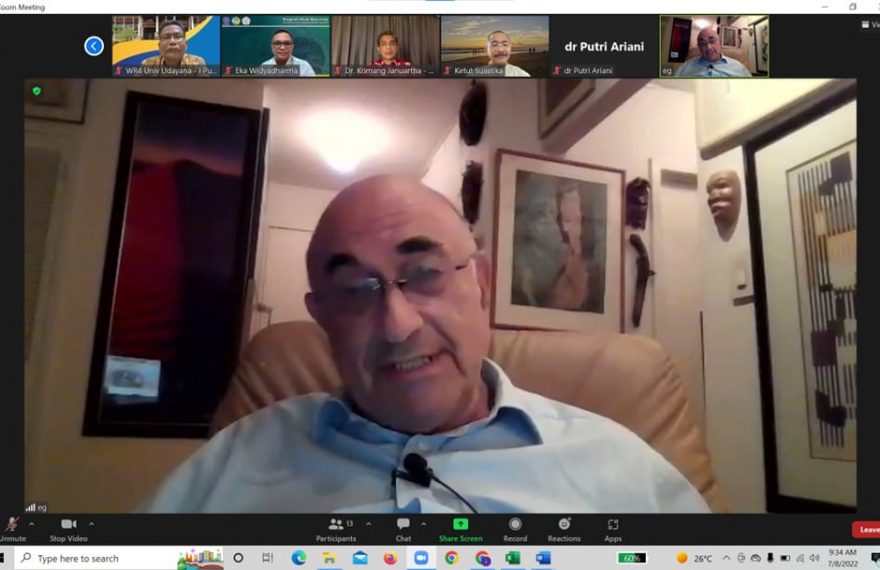Image resolution: width=880 pixels, height=570 pixels.
Task: Click the blue previous participants arrow
Action: 94,46
